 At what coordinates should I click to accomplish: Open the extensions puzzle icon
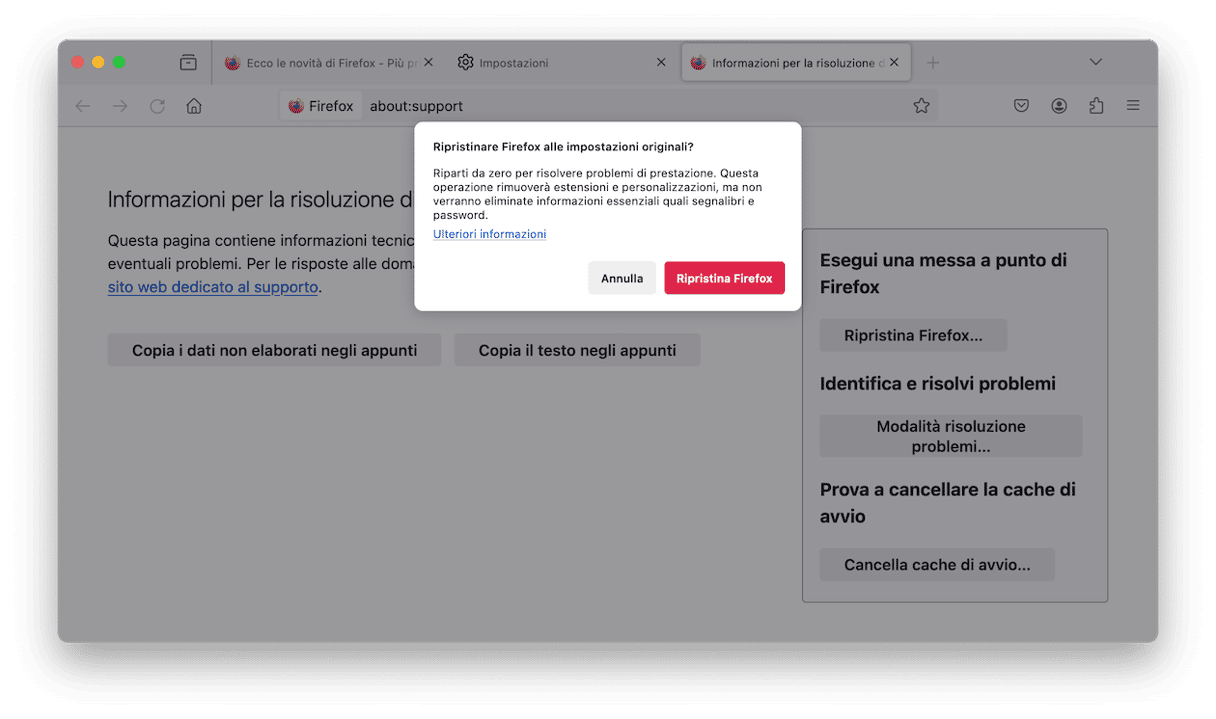1096,106
